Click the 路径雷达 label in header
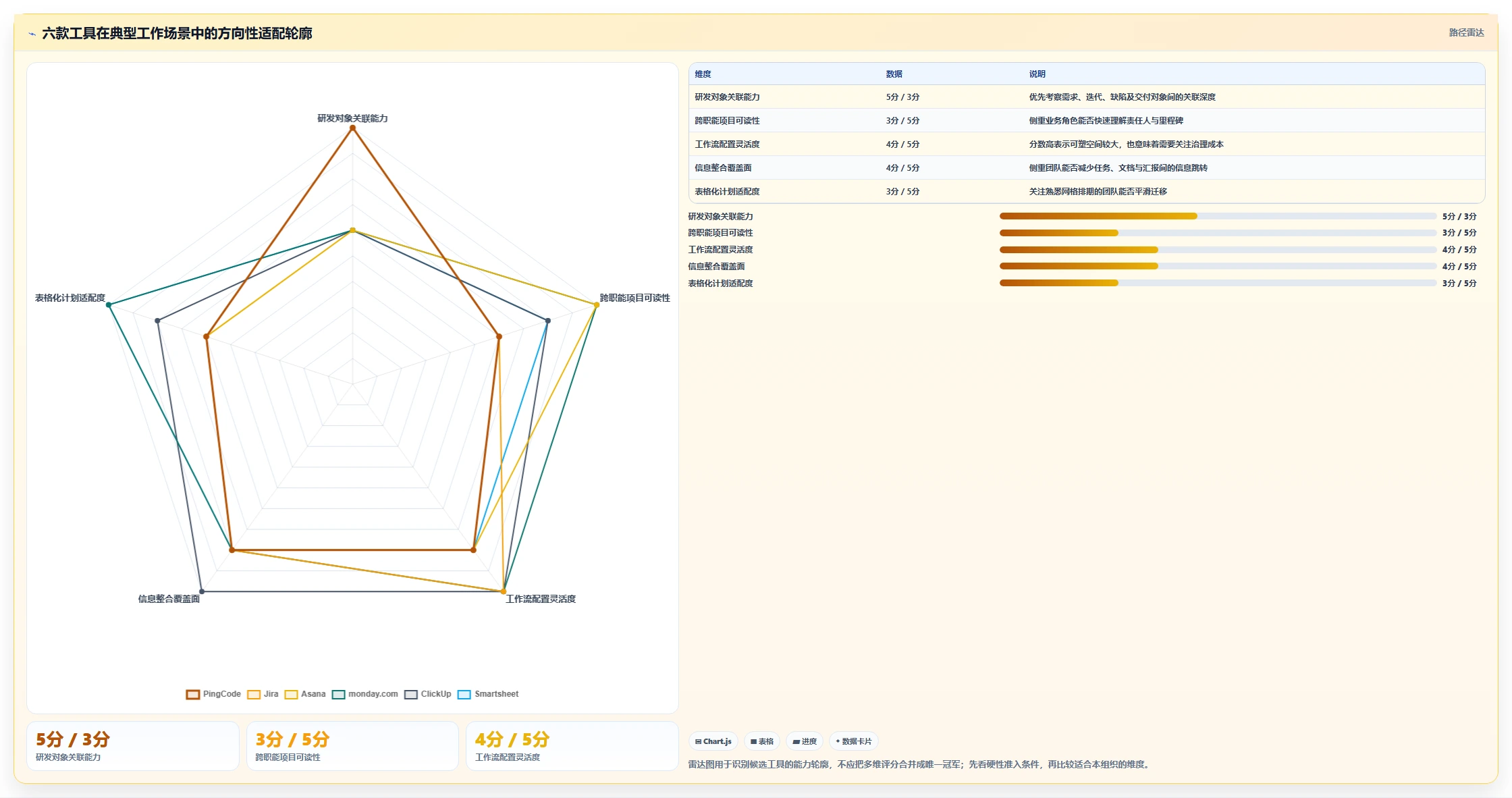 [1466, 32]
